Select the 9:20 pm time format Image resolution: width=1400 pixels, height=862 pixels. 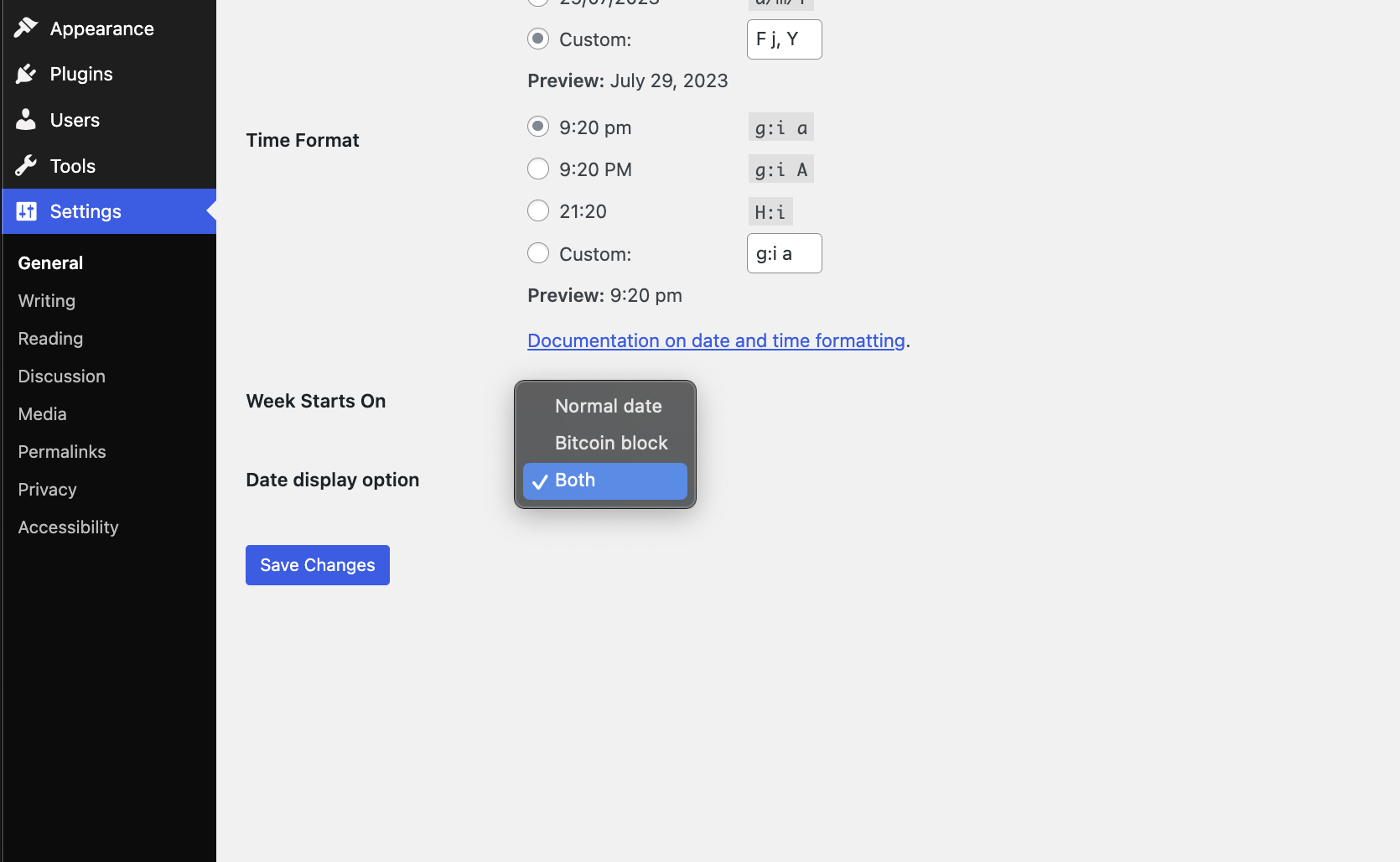(538, 127)
